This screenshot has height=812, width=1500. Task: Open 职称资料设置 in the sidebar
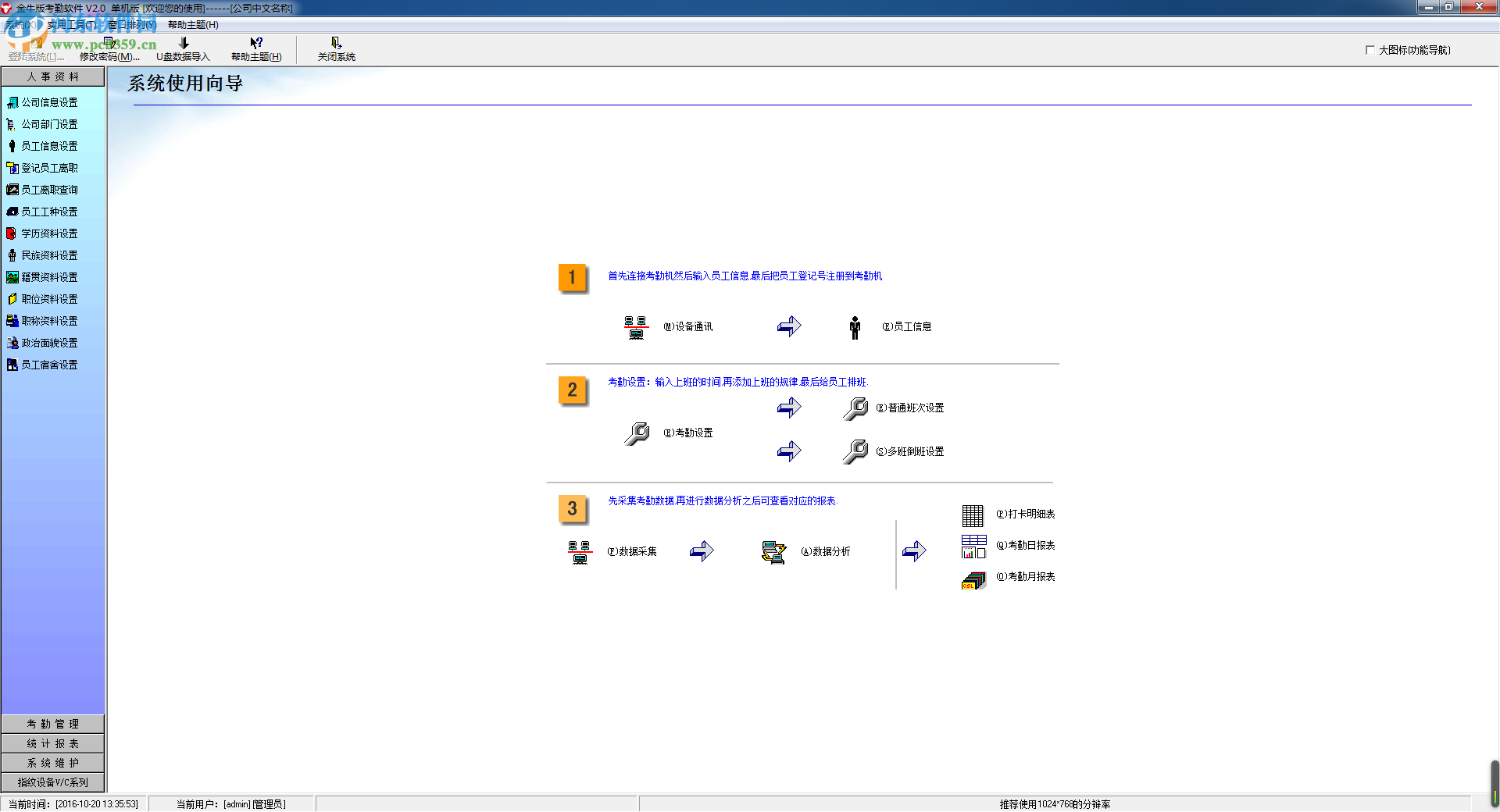click(x=43, y=321)
